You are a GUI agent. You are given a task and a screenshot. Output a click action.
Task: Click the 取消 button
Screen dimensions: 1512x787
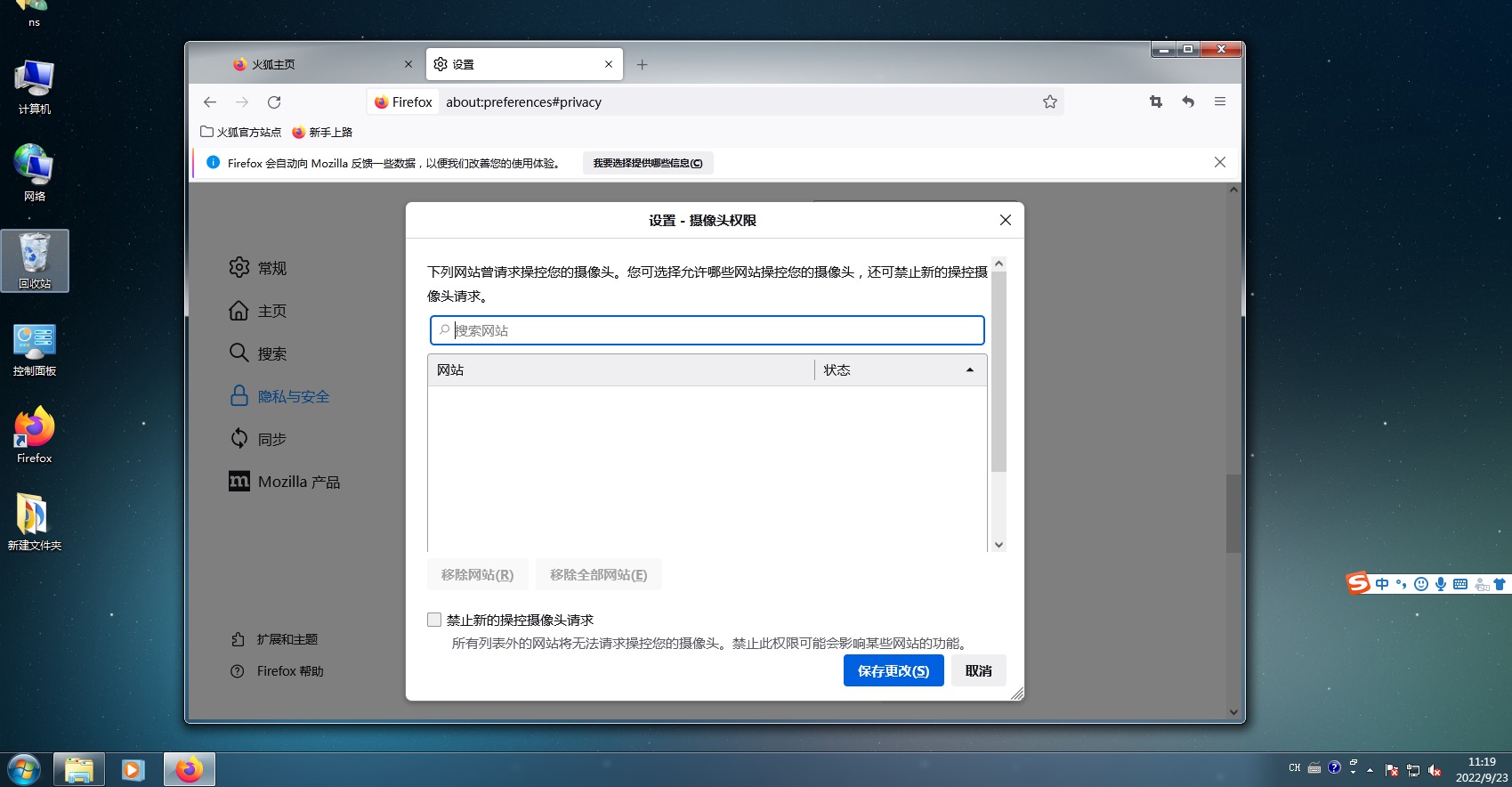tap(978, 671)
